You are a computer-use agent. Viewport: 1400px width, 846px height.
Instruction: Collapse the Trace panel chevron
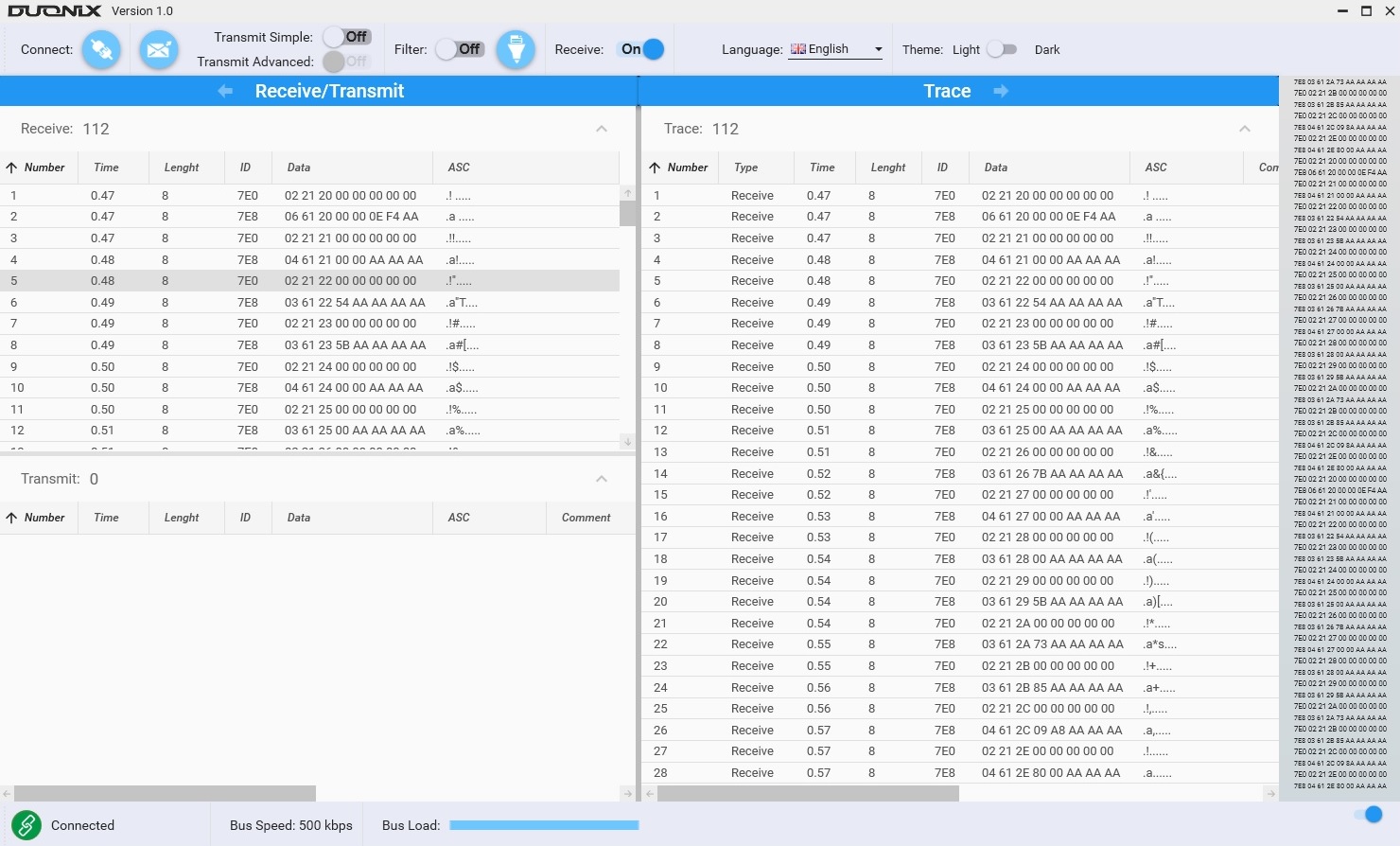[1245, 129]
